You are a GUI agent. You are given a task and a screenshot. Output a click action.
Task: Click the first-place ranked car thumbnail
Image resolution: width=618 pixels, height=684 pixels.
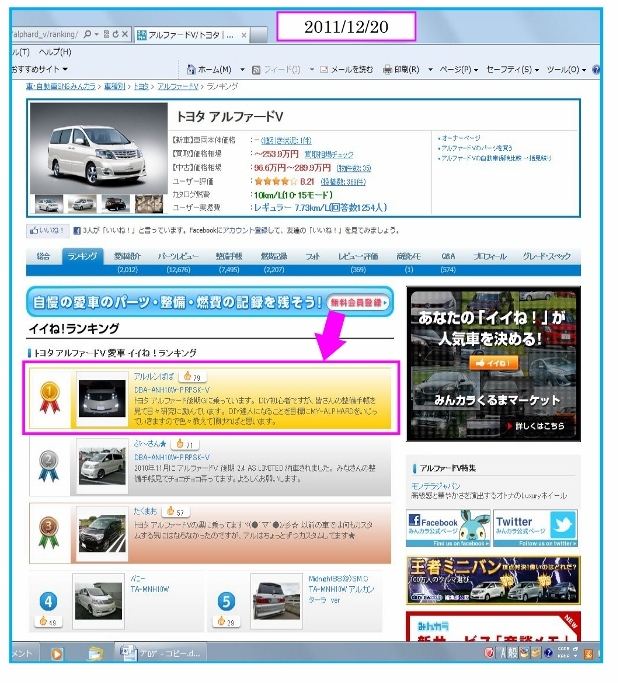[x=102, y=398]
